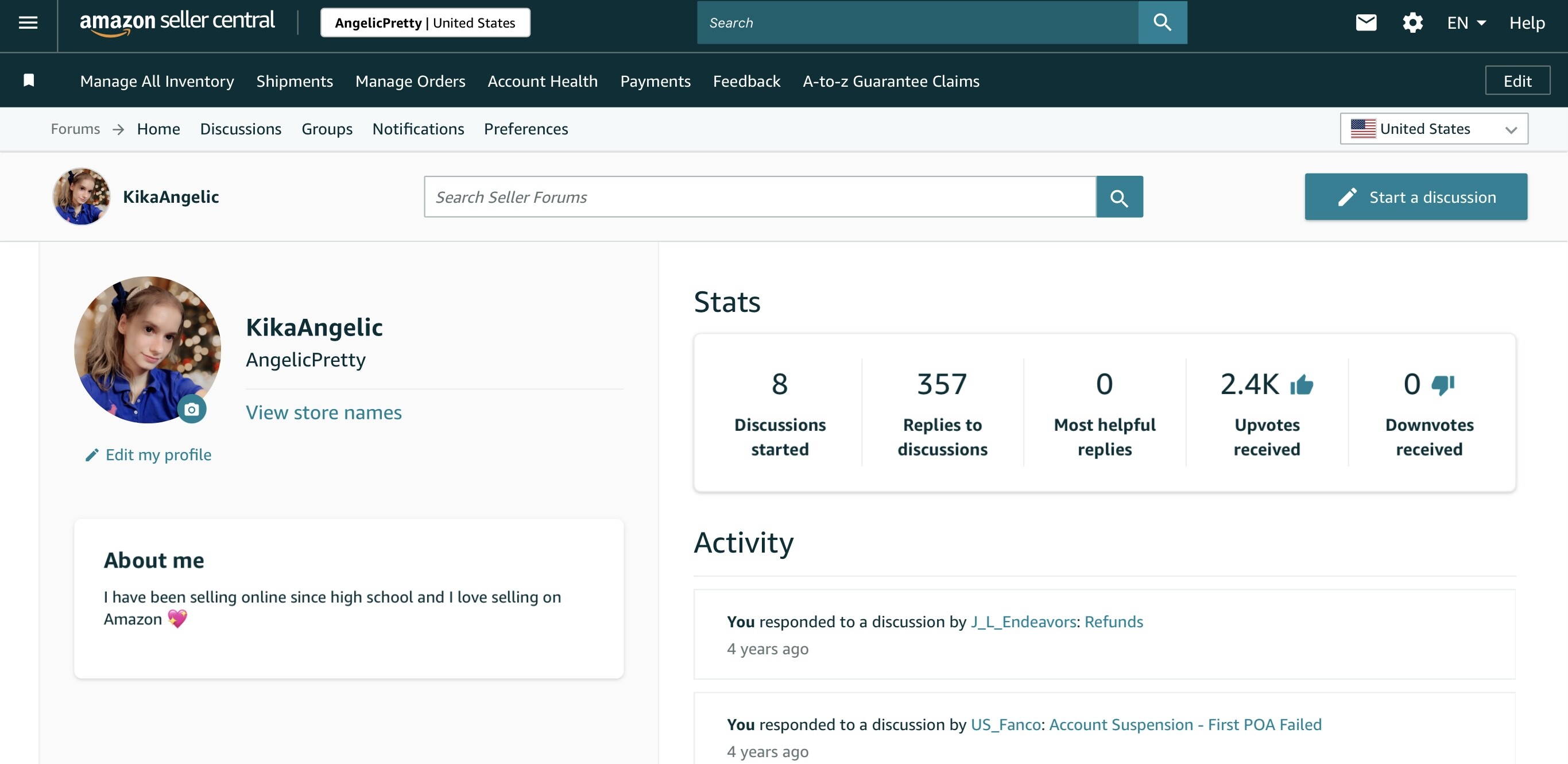
Task: Click the thumbs-up upvotes icon
Action: tap(1301, 384)
